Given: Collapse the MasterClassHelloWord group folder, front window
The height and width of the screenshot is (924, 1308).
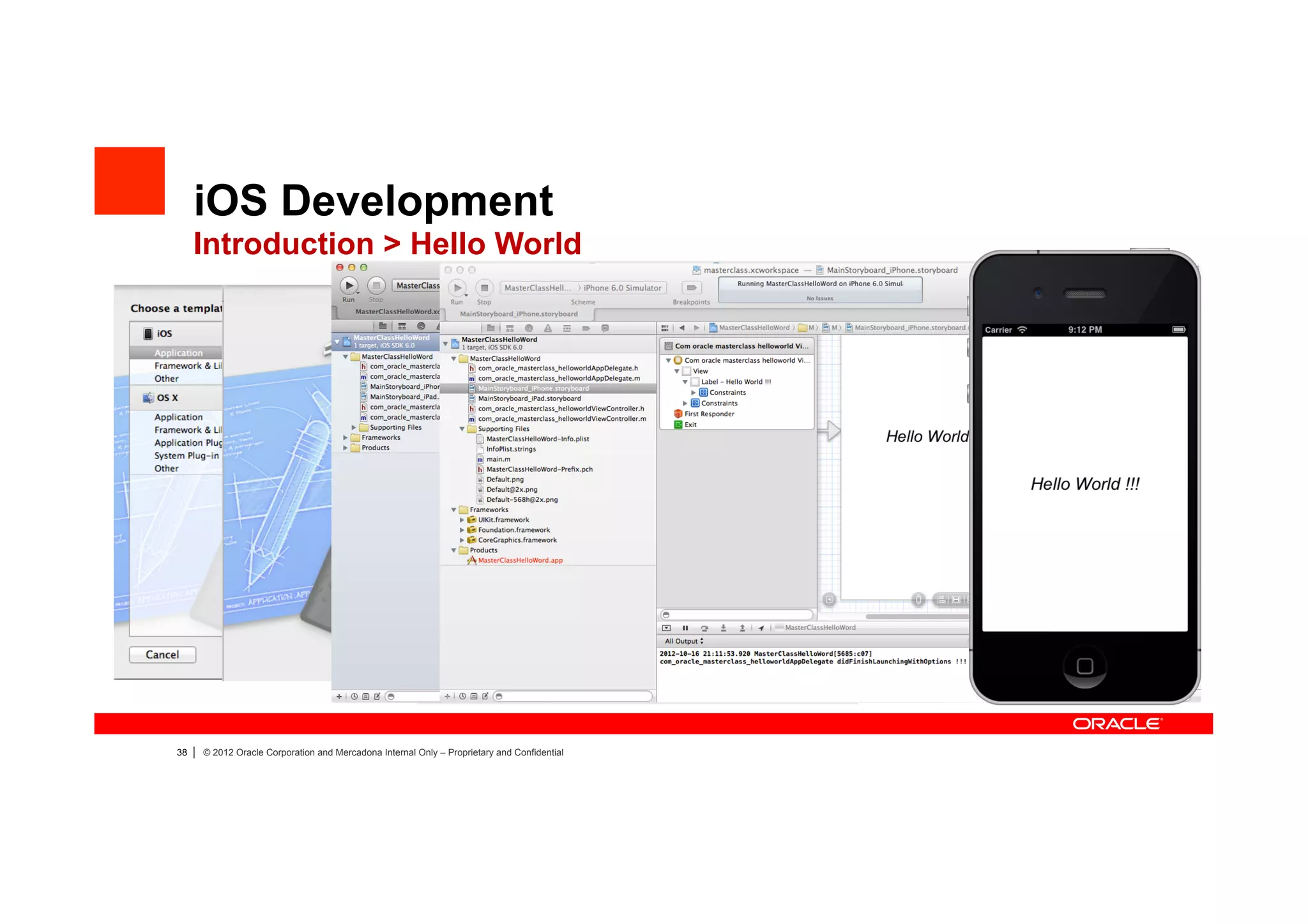Looking at the screenshot, I should pyautogui.click(x=454, y=359).
